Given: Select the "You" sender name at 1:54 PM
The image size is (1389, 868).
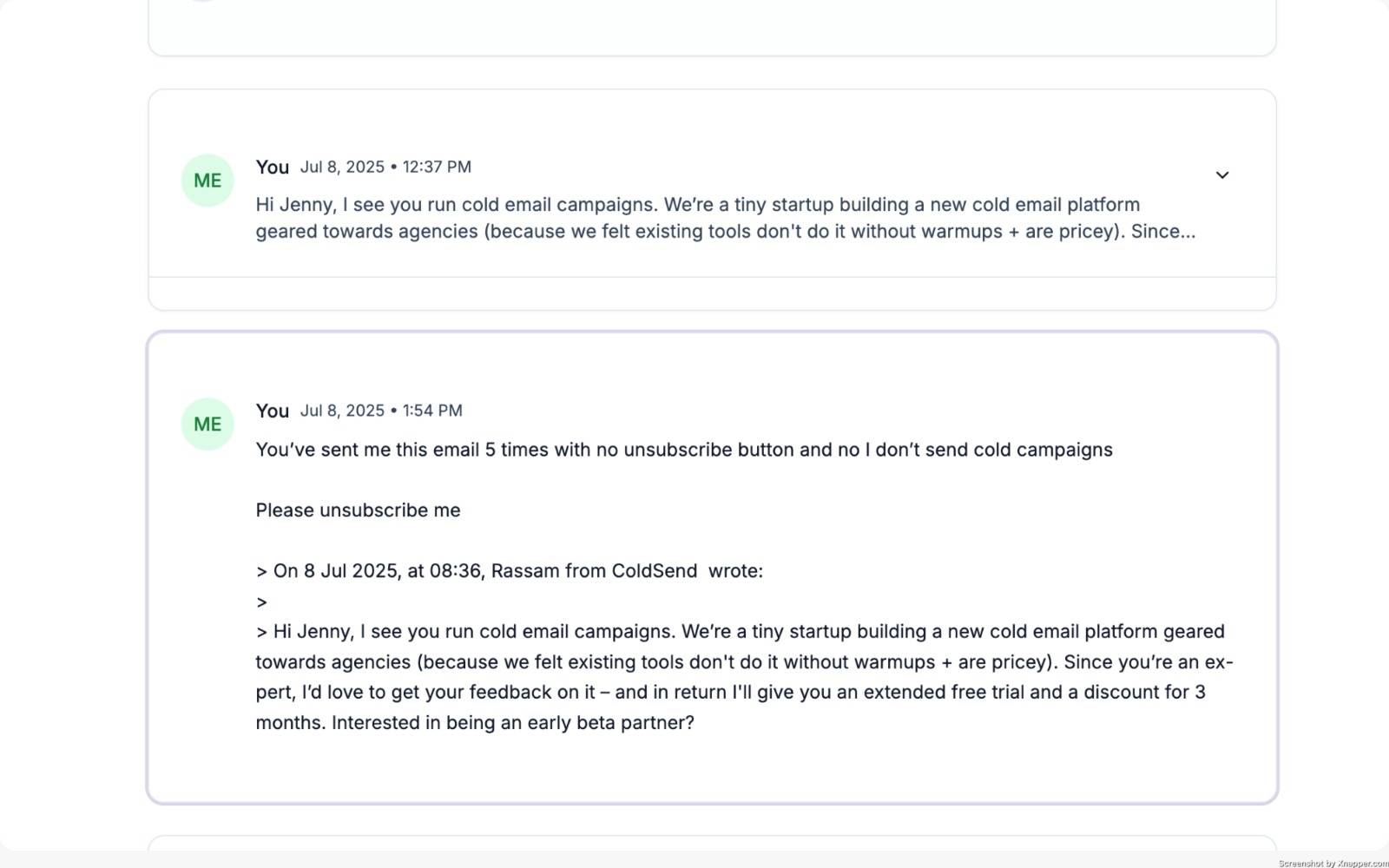Looking at the screenshot, I should [x=272, y=411].
